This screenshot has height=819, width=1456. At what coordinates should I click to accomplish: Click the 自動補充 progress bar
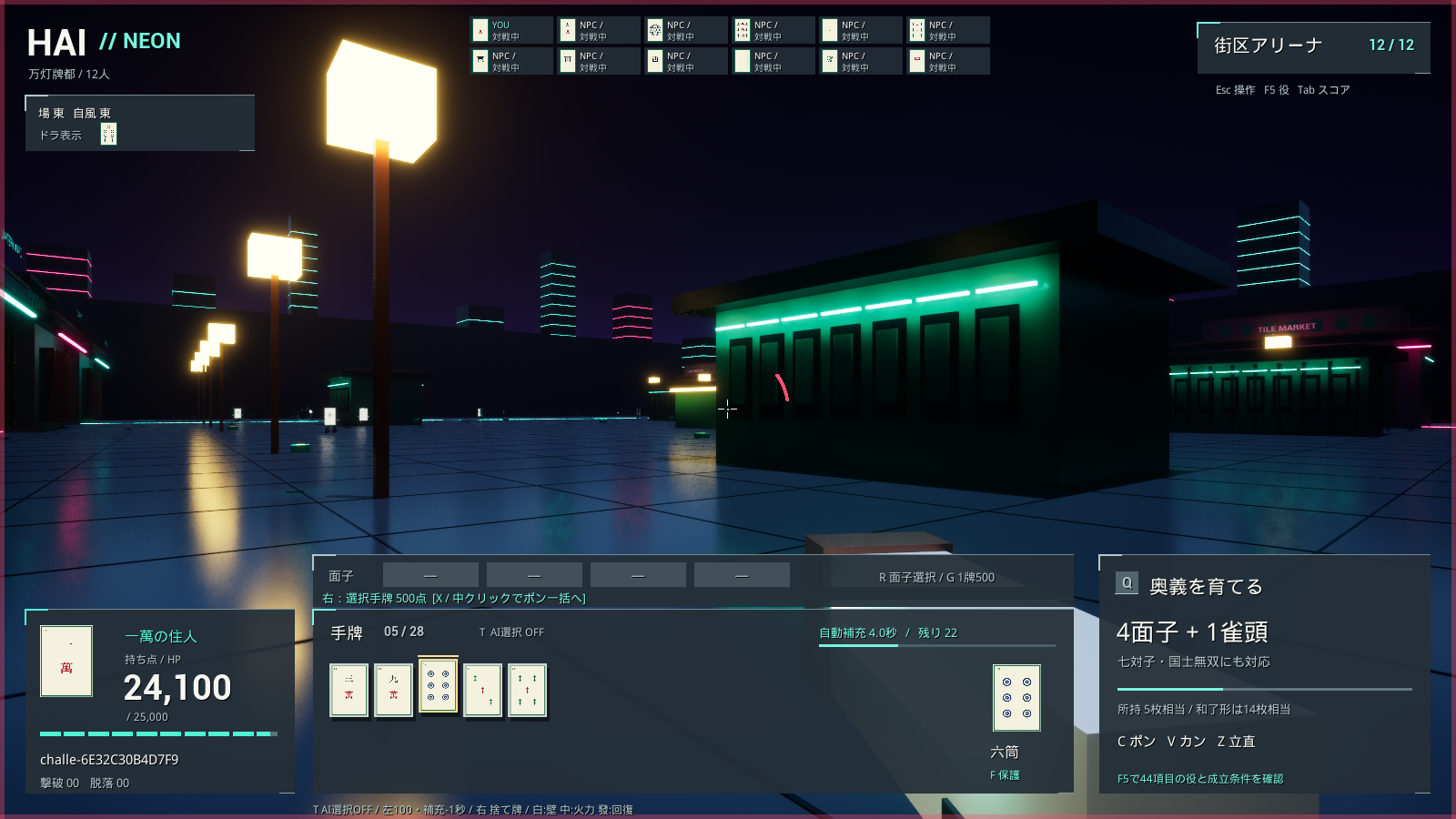pyautogui.click(x=937, y=645)
